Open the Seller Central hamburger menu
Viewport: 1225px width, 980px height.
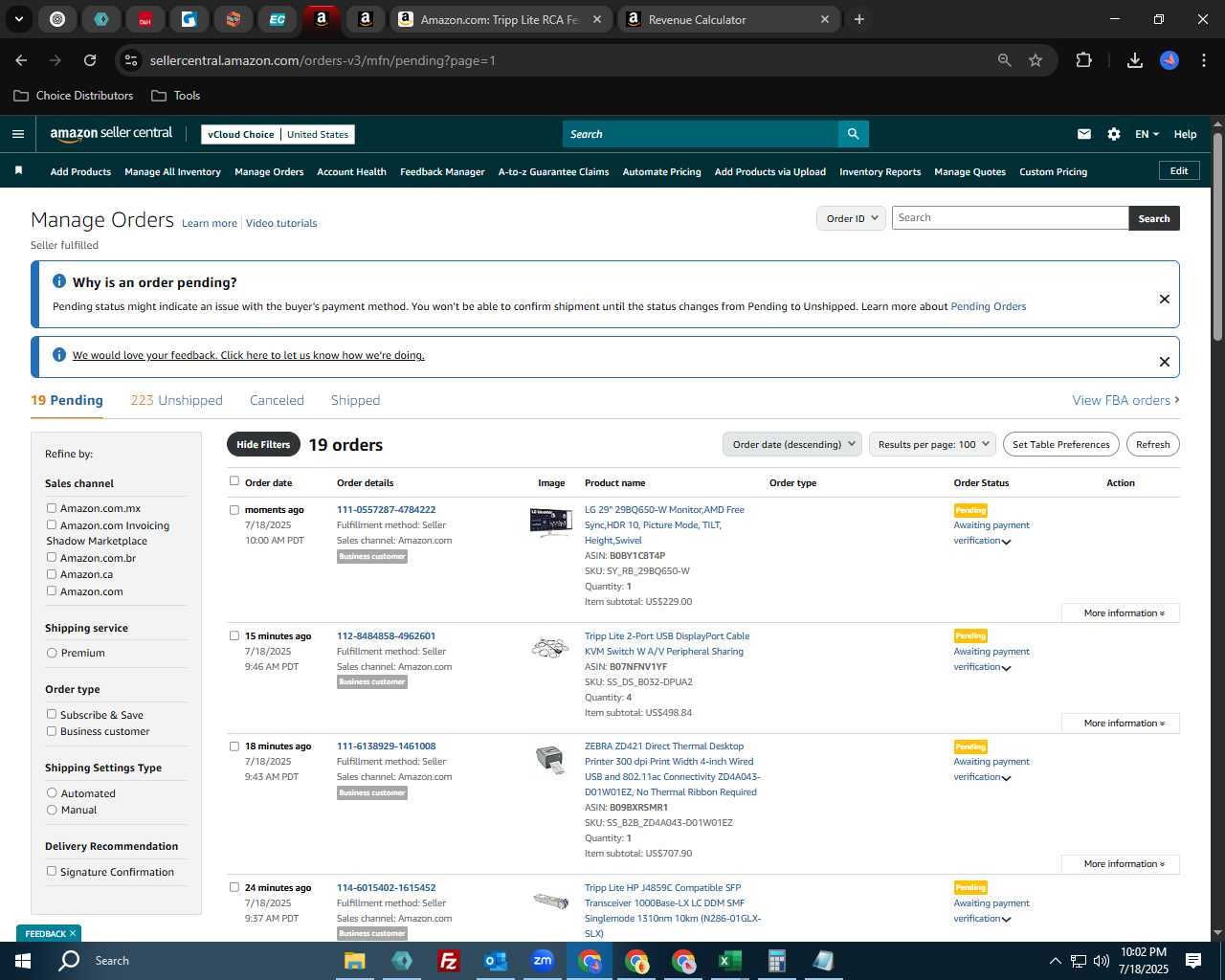18,134
